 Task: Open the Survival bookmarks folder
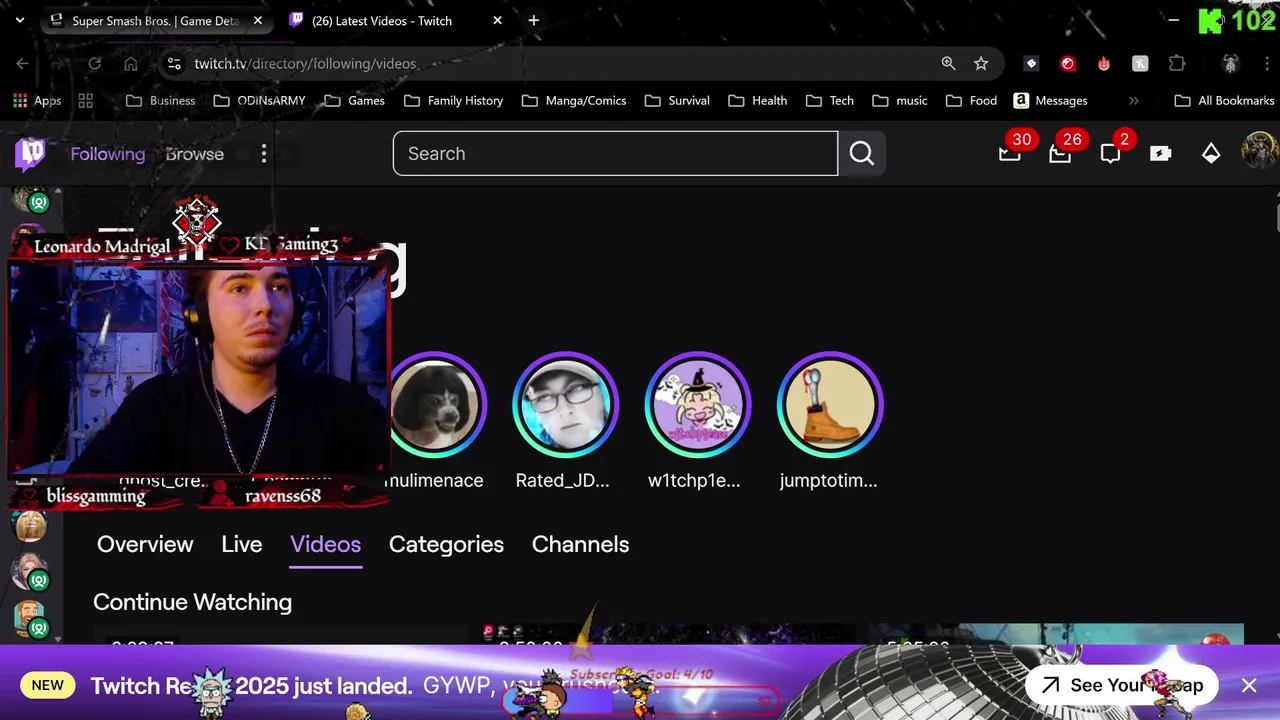tap(677, 100)
